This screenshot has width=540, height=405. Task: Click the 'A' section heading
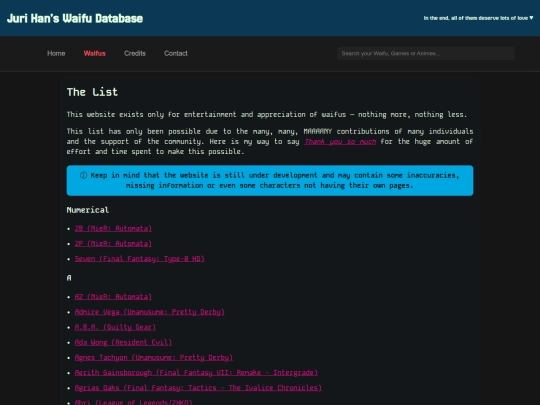click(x=69, y=278)
